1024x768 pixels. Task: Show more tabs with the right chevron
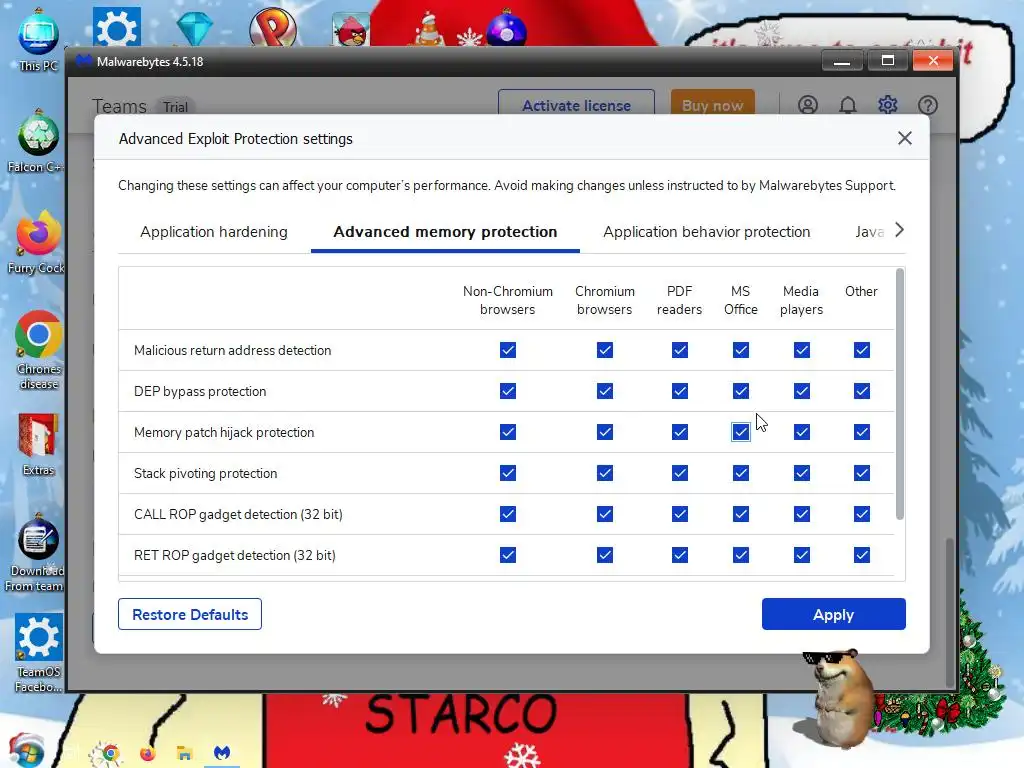[899, 230]
